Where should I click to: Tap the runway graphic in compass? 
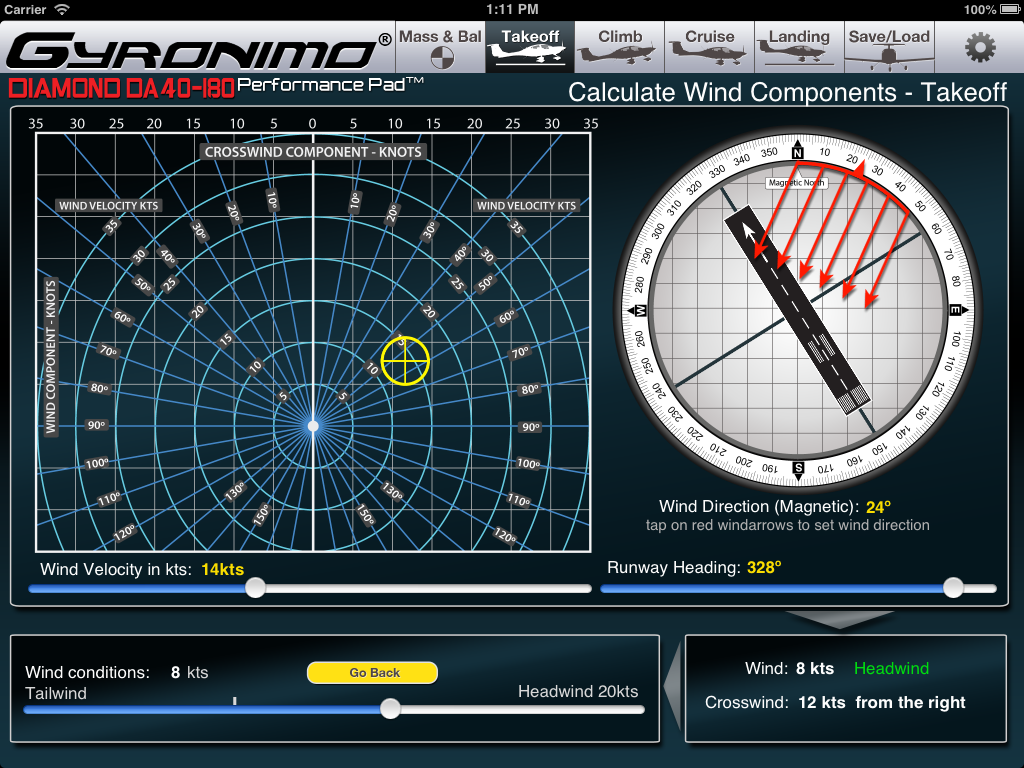pos(797,310)
